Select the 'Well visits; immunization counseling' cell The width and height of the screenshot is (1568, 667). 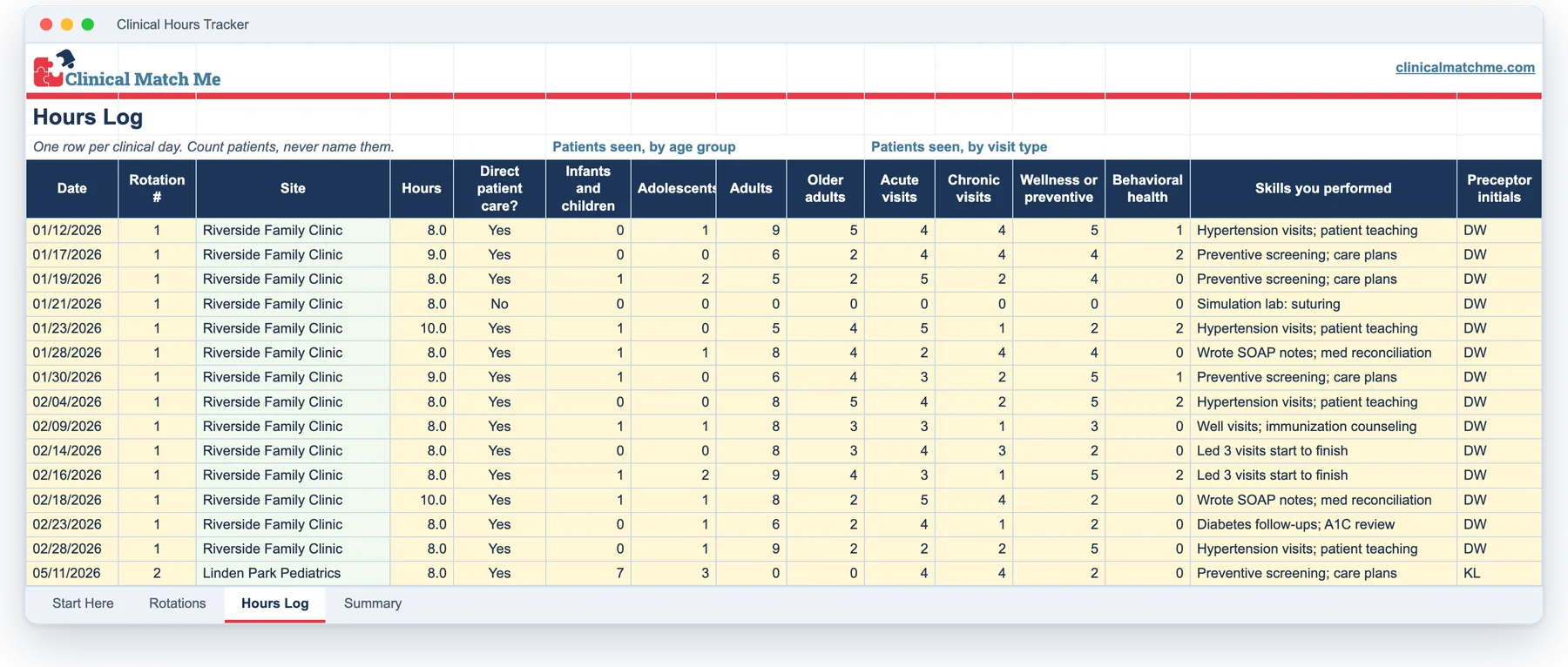point(1323,427)
